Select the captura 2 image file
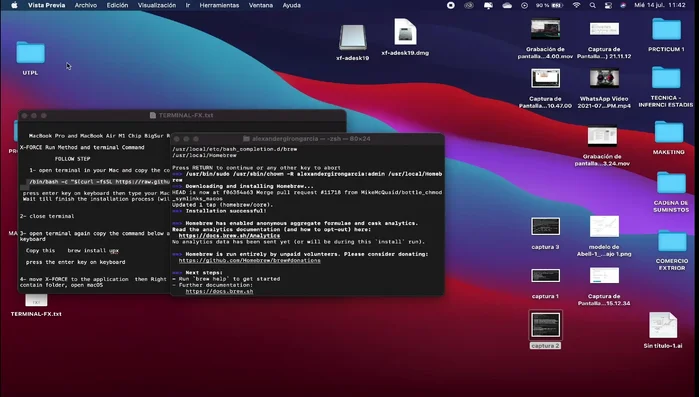This screenshot has width=699, height=397. (545, 325)
